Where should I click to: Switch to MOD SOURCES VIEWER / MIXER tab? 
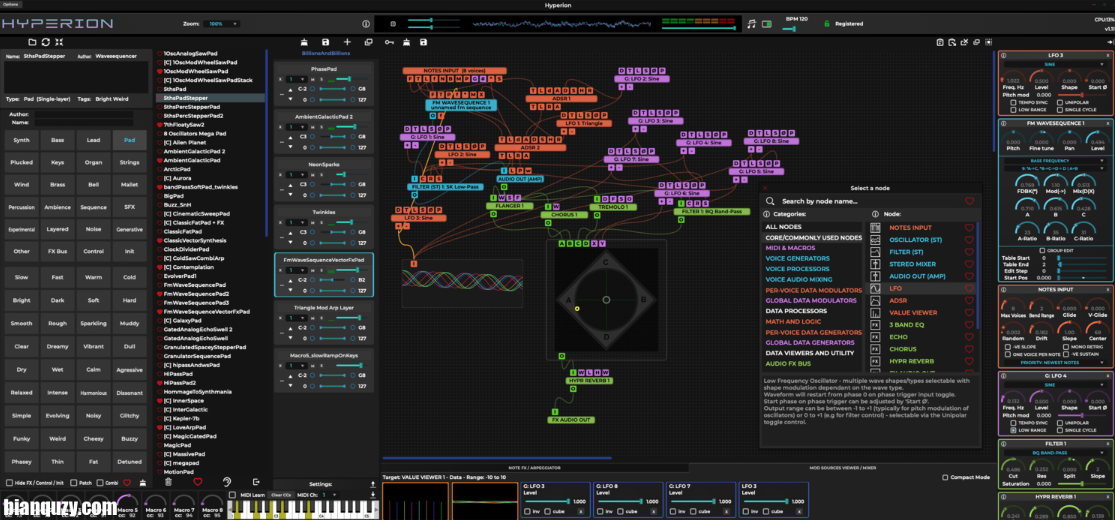pyautogui.click(x=841, y=467)
